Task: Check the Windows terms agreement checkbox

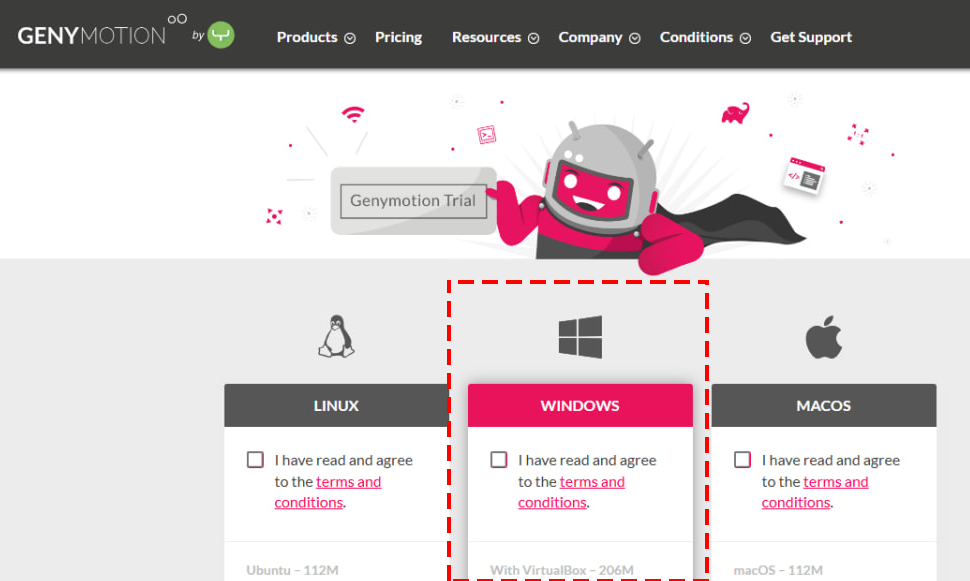Action: click(x=498, y=460)
